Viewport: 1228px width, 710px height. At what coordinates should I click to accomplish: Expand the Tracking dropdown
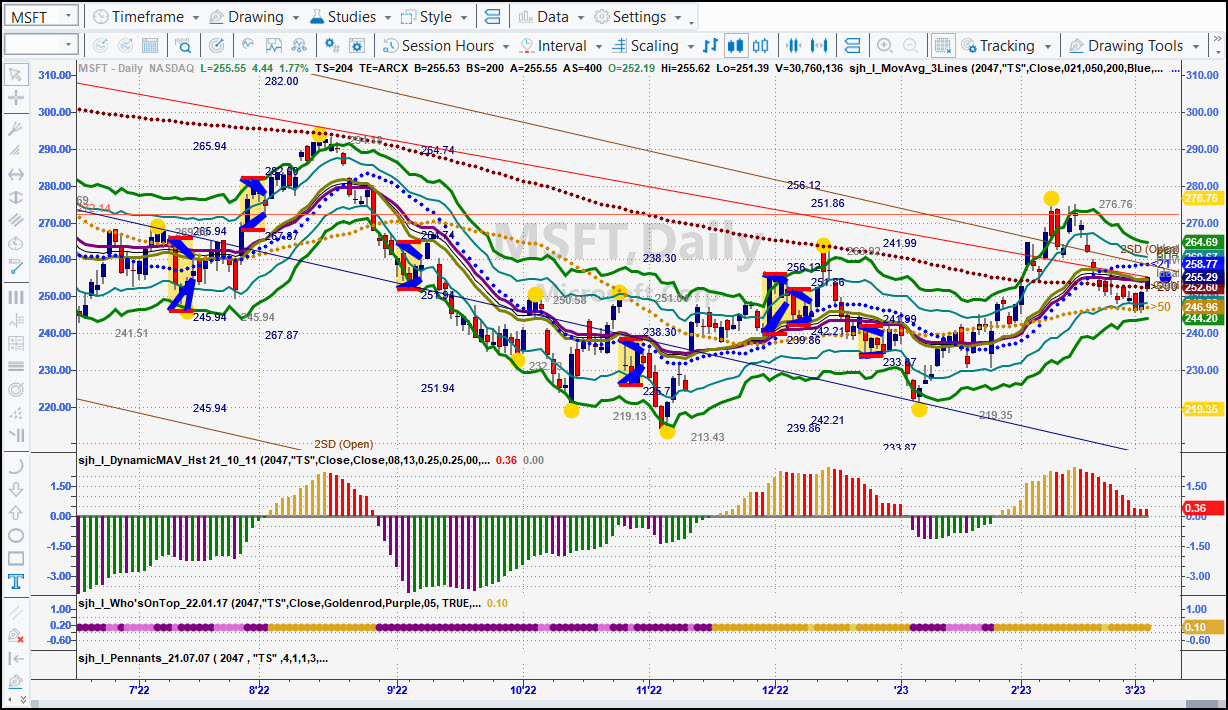(1047, 46)
